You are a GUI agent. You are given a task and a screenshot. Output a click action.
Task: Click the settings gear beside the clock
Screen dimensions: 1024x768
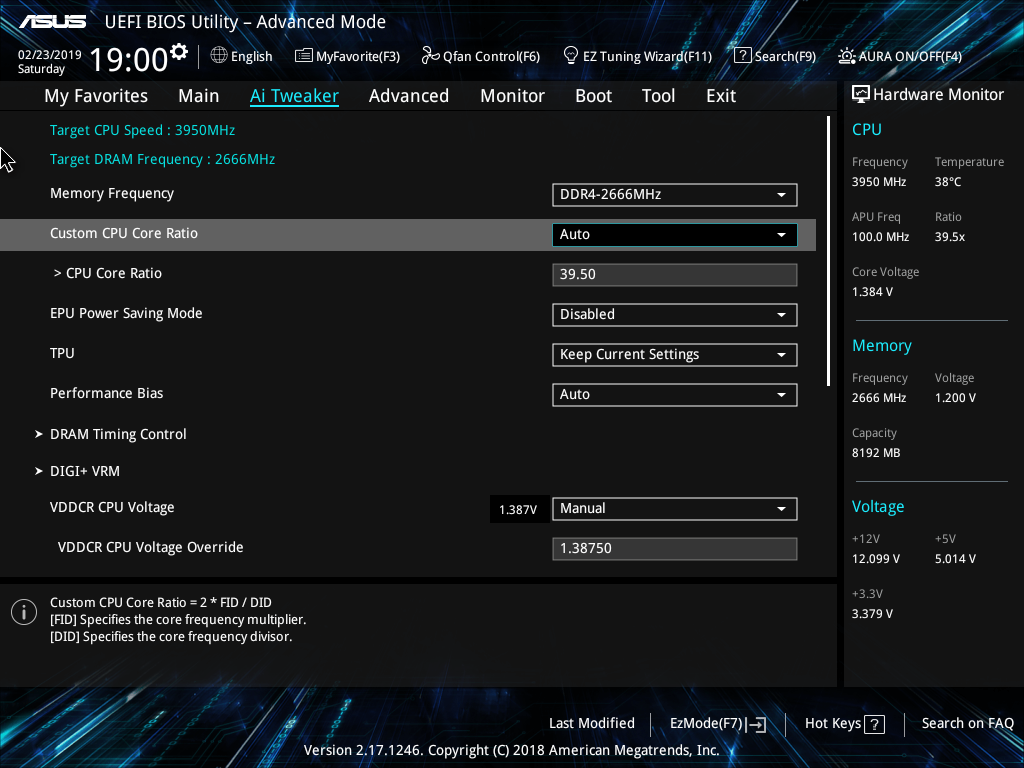point(178,52)
